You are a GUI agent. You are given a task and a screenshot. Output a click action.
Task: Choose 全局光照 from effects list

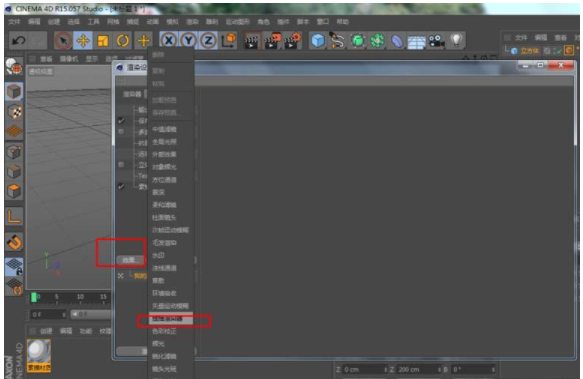pos(164,142)
